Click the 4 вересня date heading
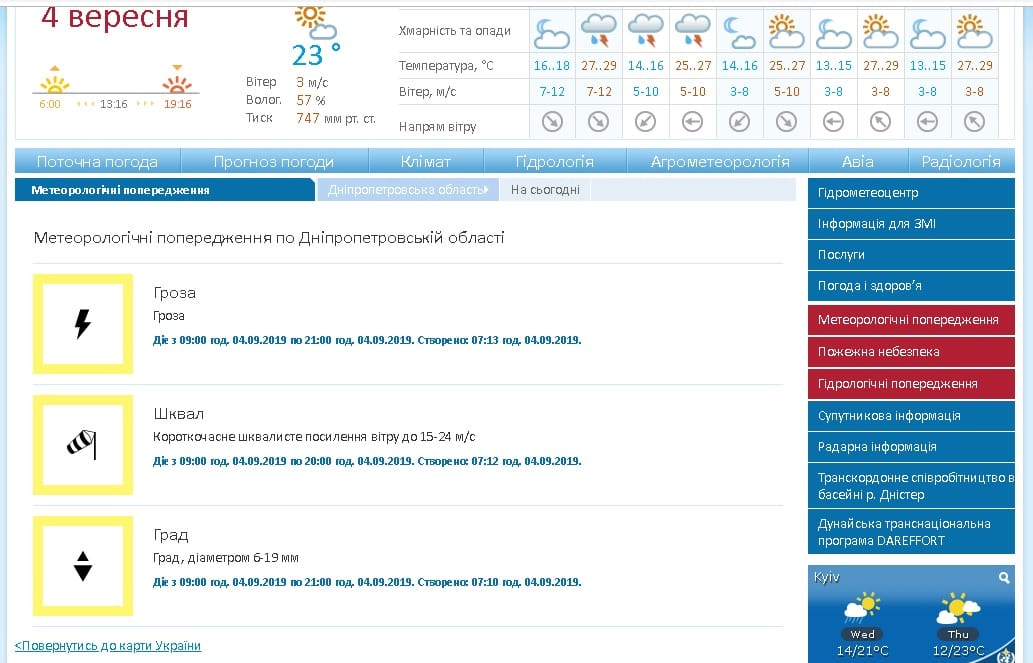The height and width of the screenshot is (663, 1033). [x=115, y=17]
